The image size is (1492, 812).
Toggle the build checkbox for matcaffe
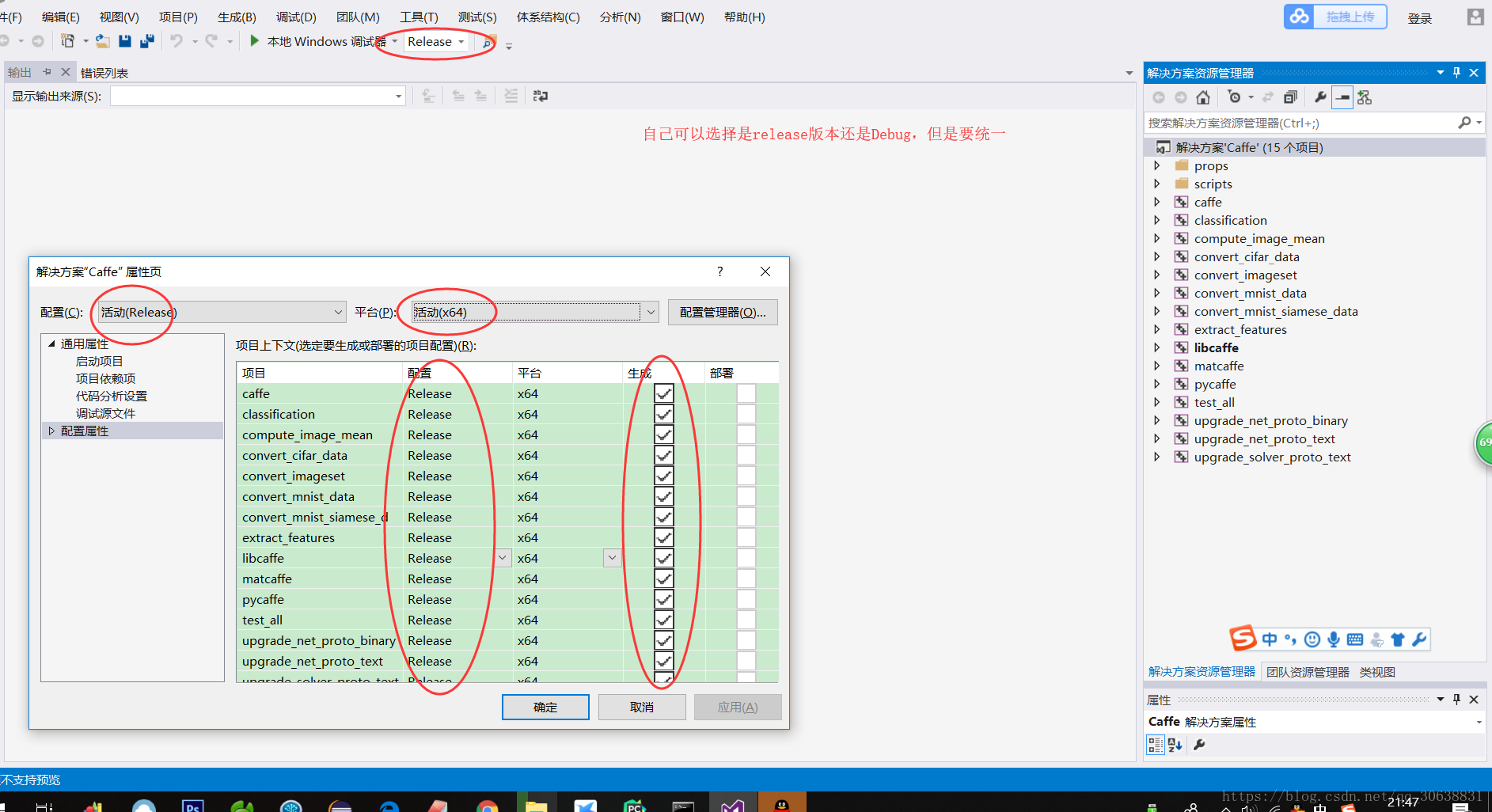664,579
